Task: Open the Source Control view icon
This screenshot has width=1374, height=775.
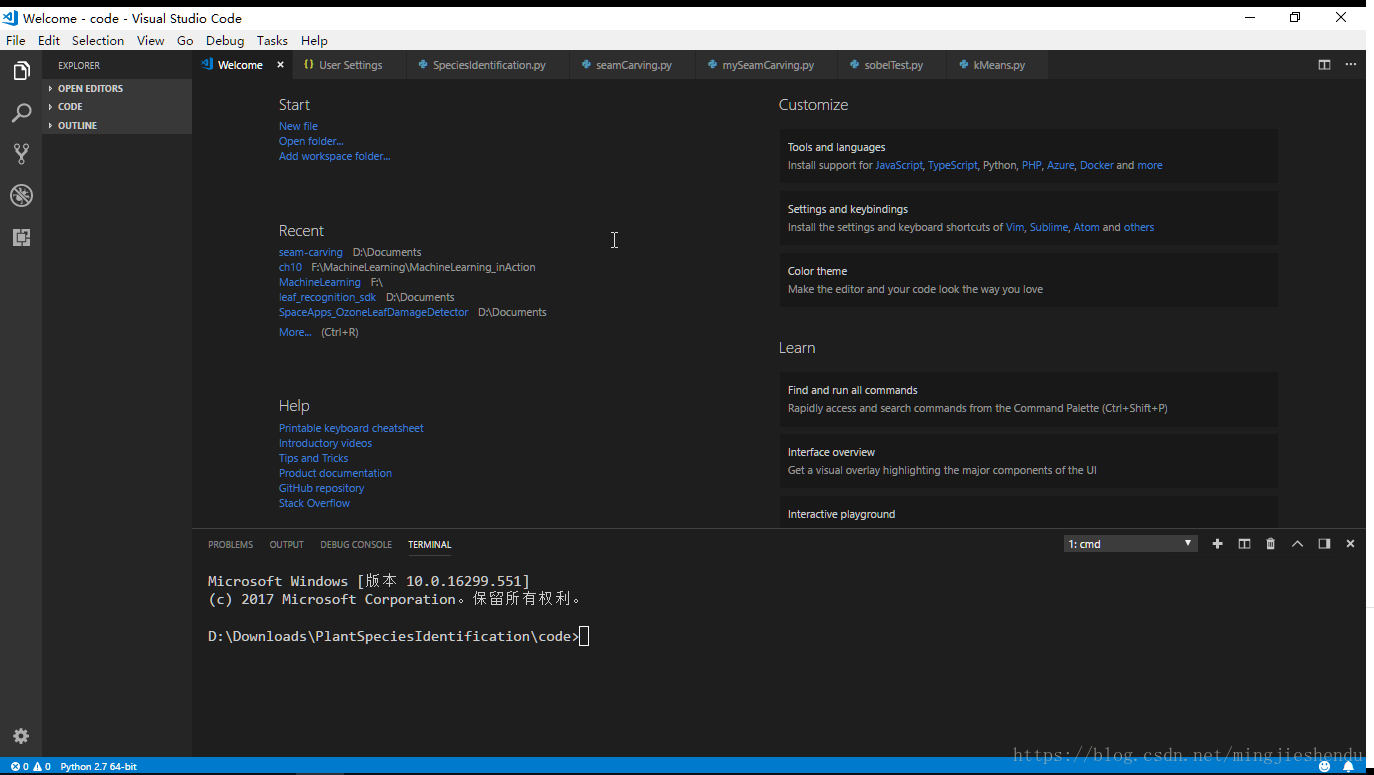Action: (x=21, y=154)
